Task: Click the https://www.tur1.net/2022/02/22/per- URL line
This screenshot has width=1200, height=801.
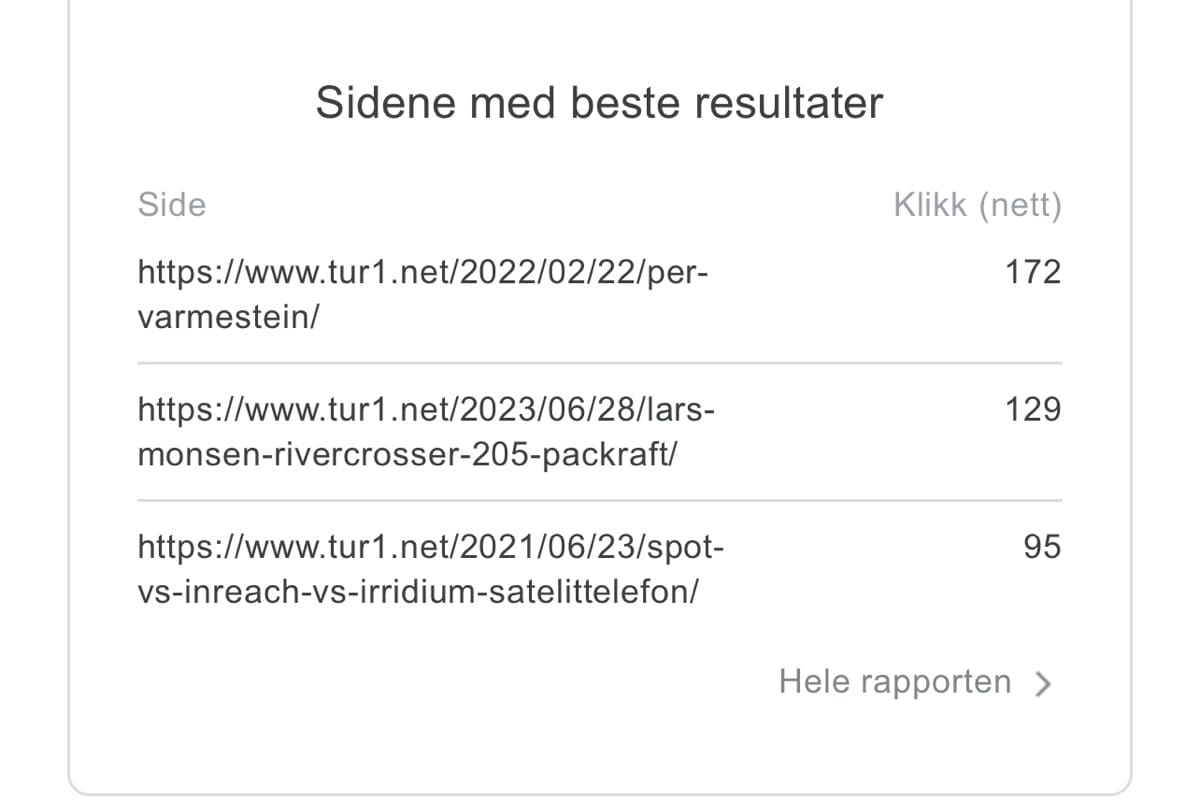Action: tap(422, 272)
